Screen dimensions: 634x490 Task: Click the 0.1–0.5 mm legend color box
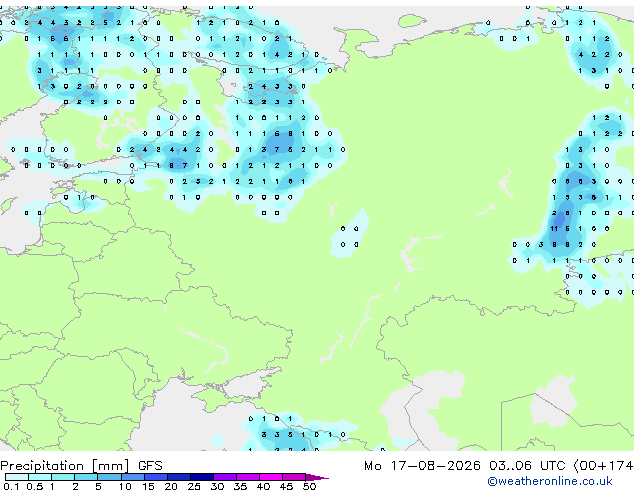(17, 477)
